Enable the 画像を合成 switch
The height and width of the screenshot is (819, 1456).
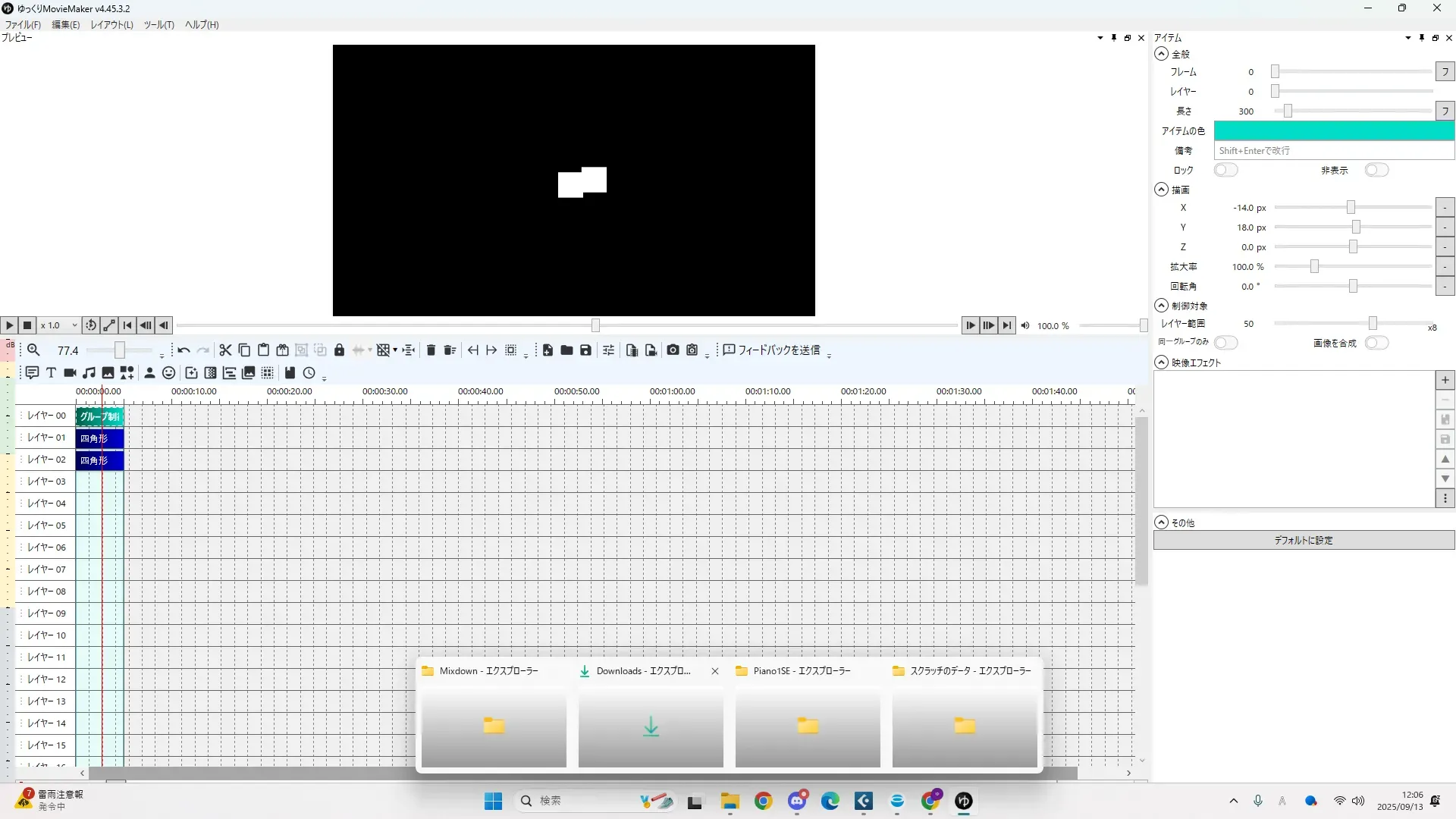[1376, 344]
